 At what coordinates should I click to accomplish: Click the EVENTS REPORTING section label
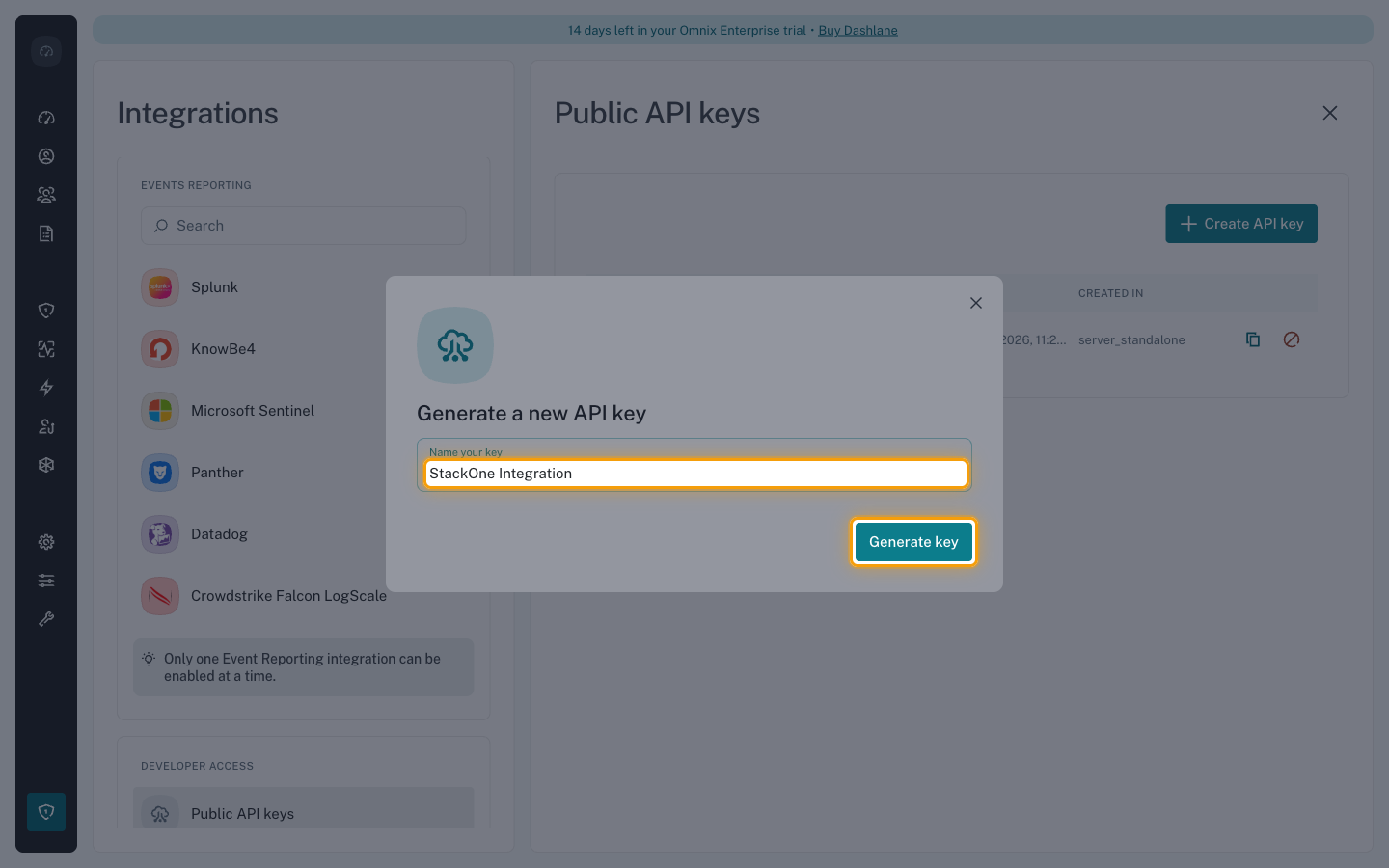[x=196, y=185]
